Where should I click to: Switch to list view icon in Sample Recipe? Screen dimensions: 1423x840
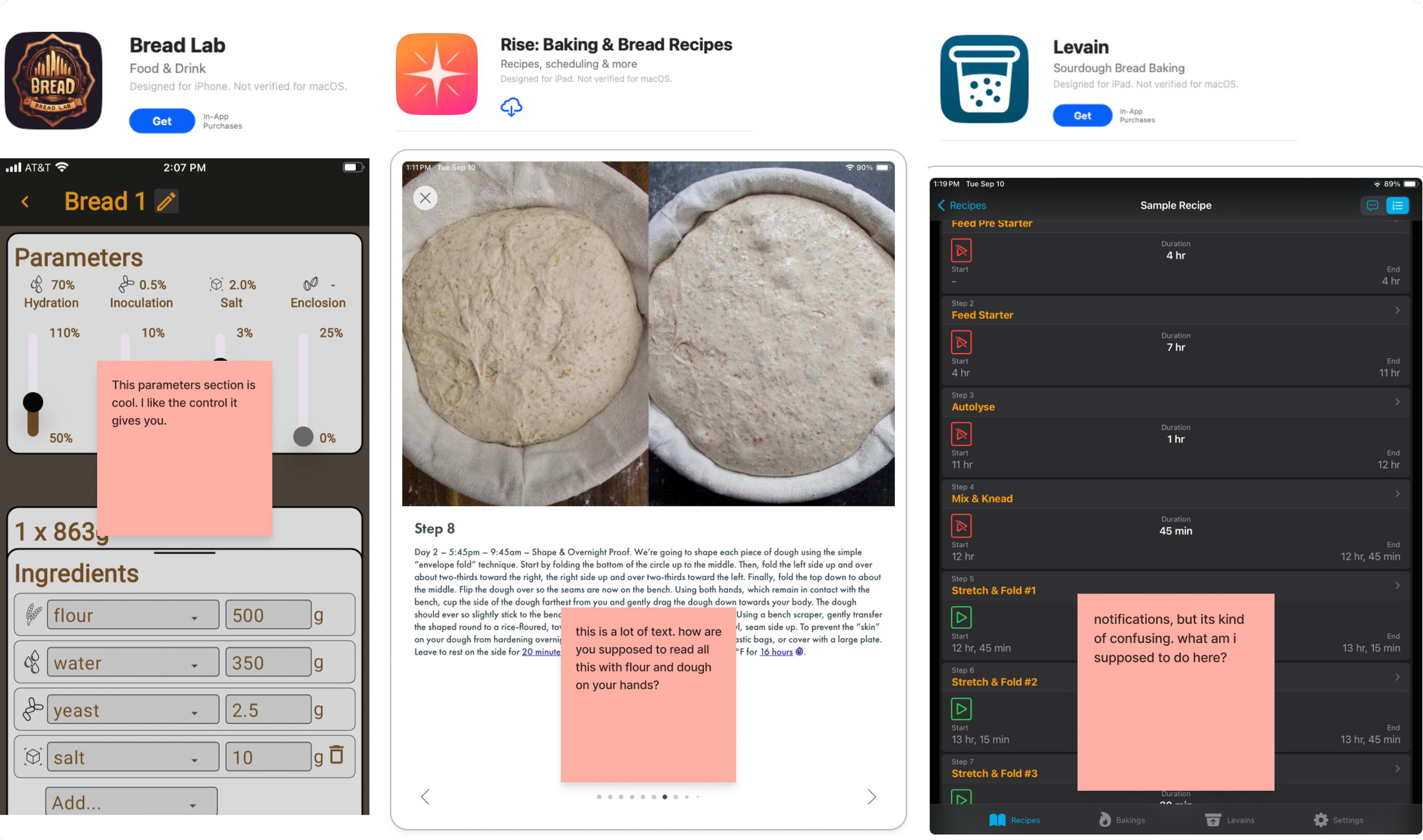click(x=1397, y=205)
